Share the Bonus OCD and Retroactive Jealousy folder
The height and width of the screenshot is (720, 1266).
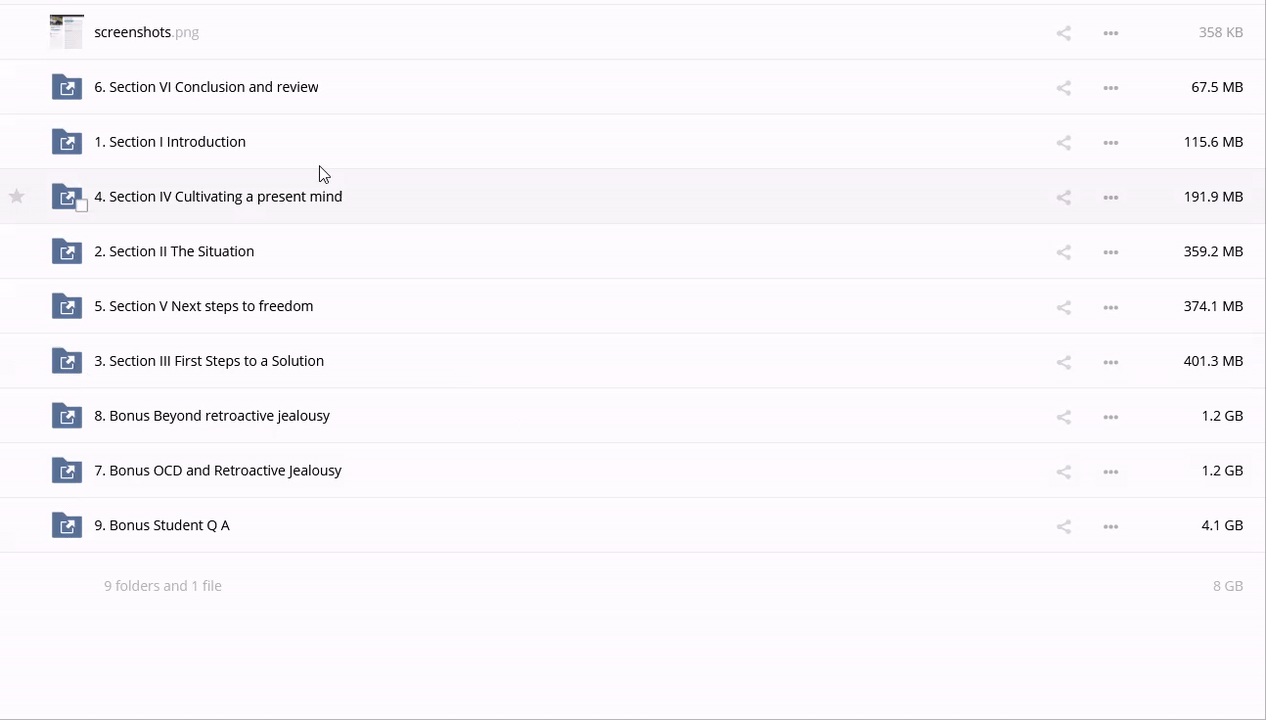(x=1063, y=471)
